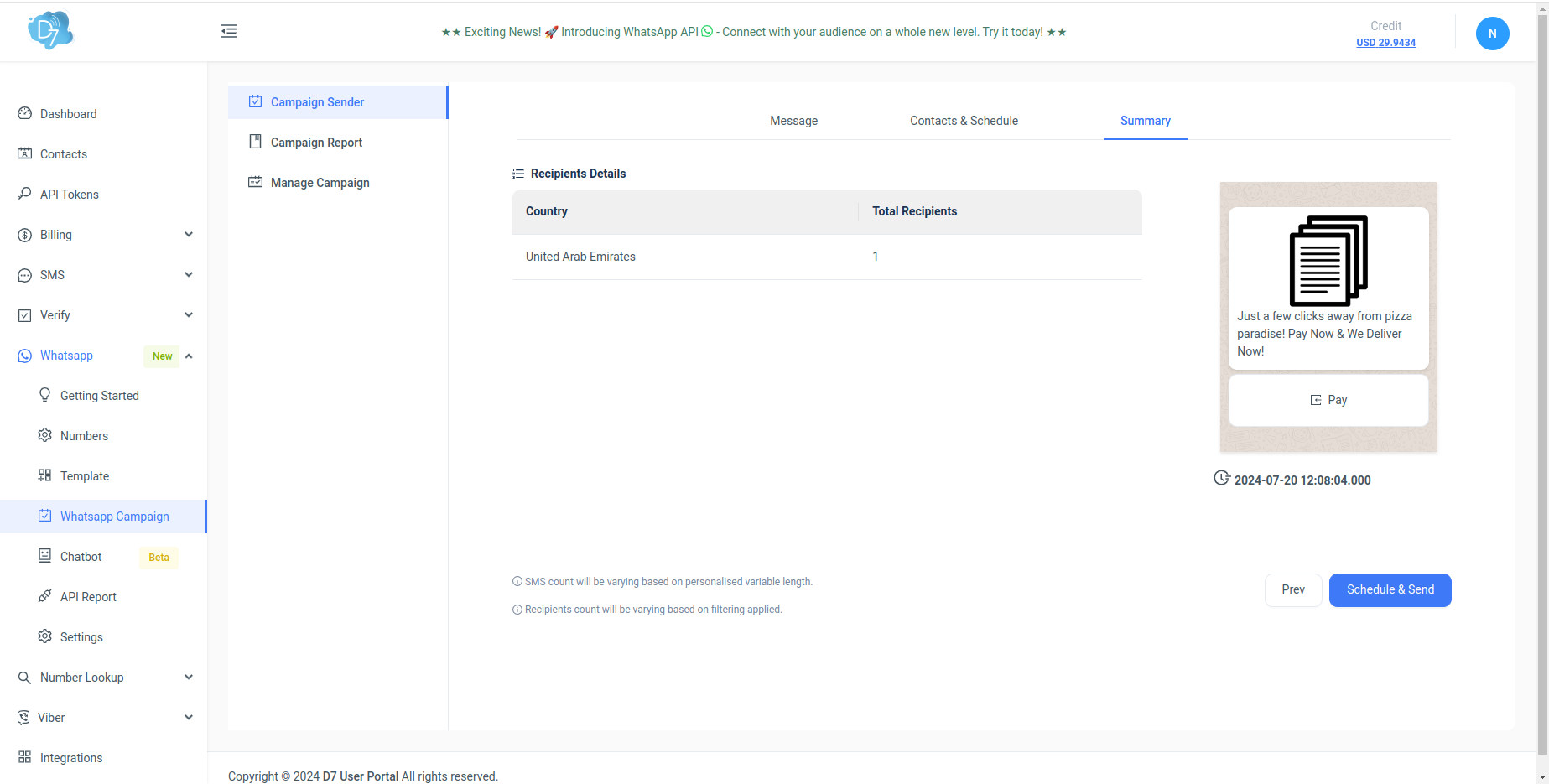Viewport: 1549px width, 784px height.
Task: Go back with the Prev button
Action: pos(1292,589)
